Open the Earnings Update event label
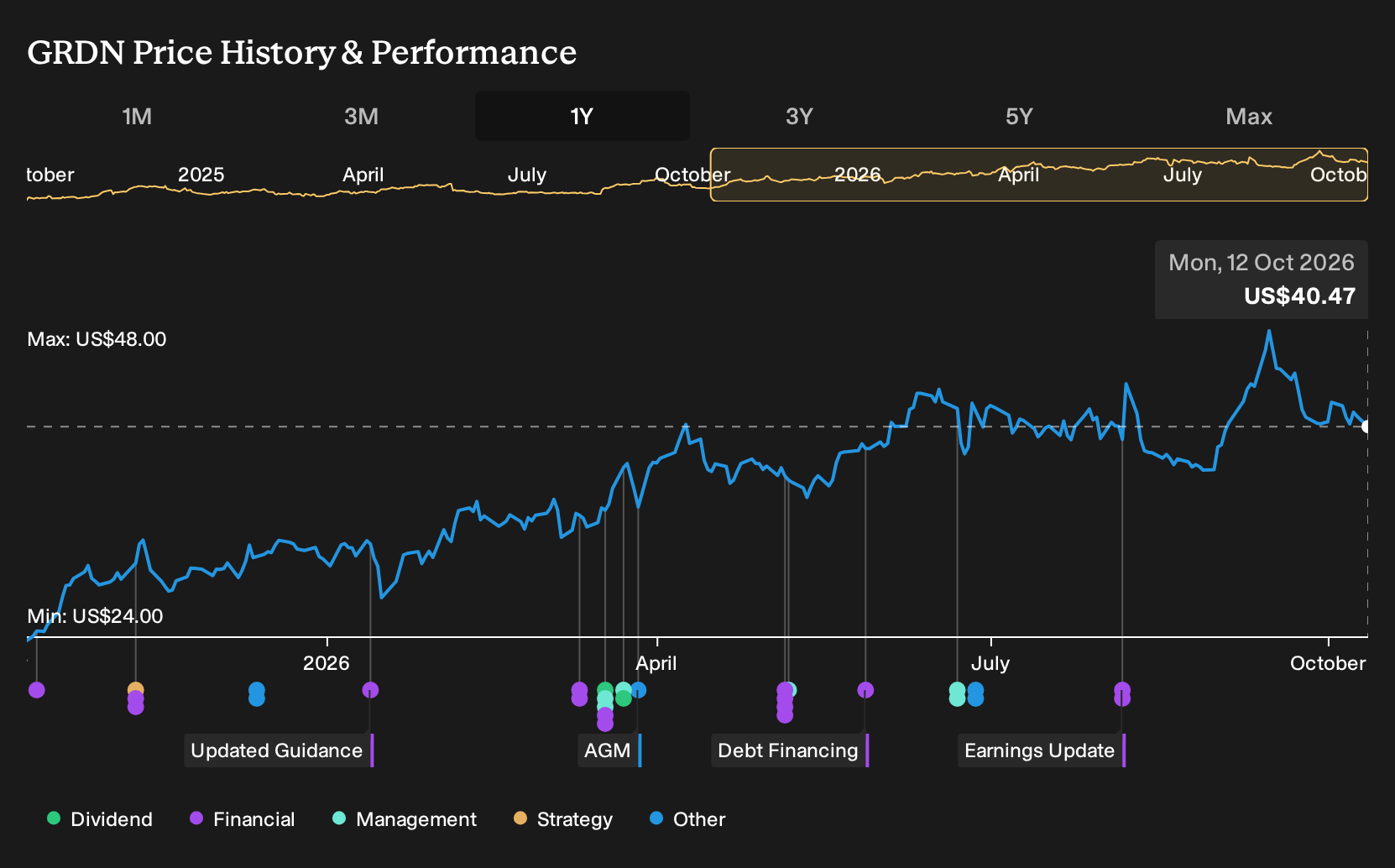 click(1040, 750)
